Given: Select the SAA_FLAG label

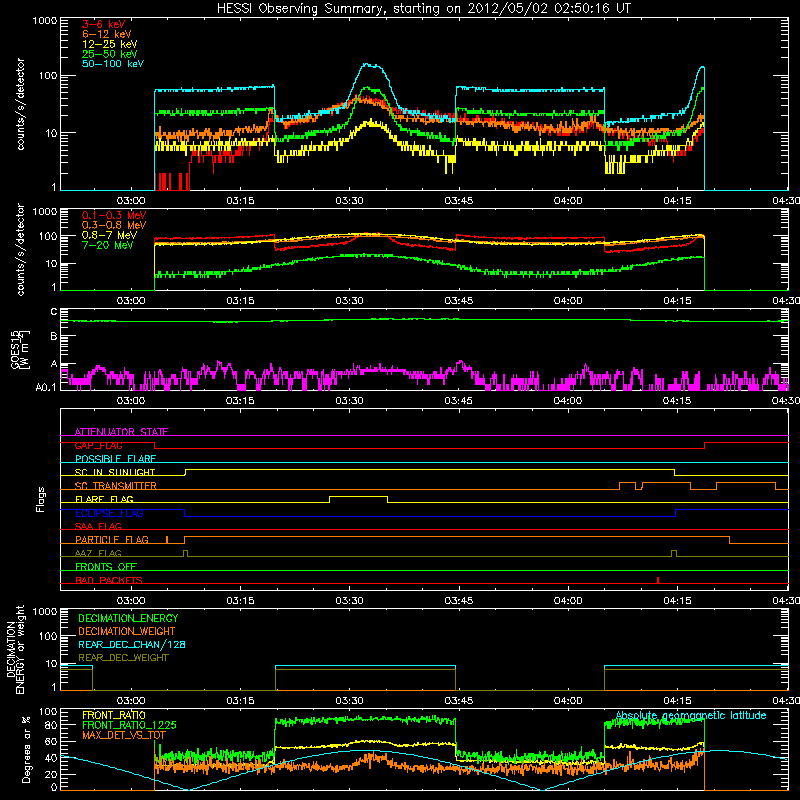Looking at the screenshot, I should [98, 526].
